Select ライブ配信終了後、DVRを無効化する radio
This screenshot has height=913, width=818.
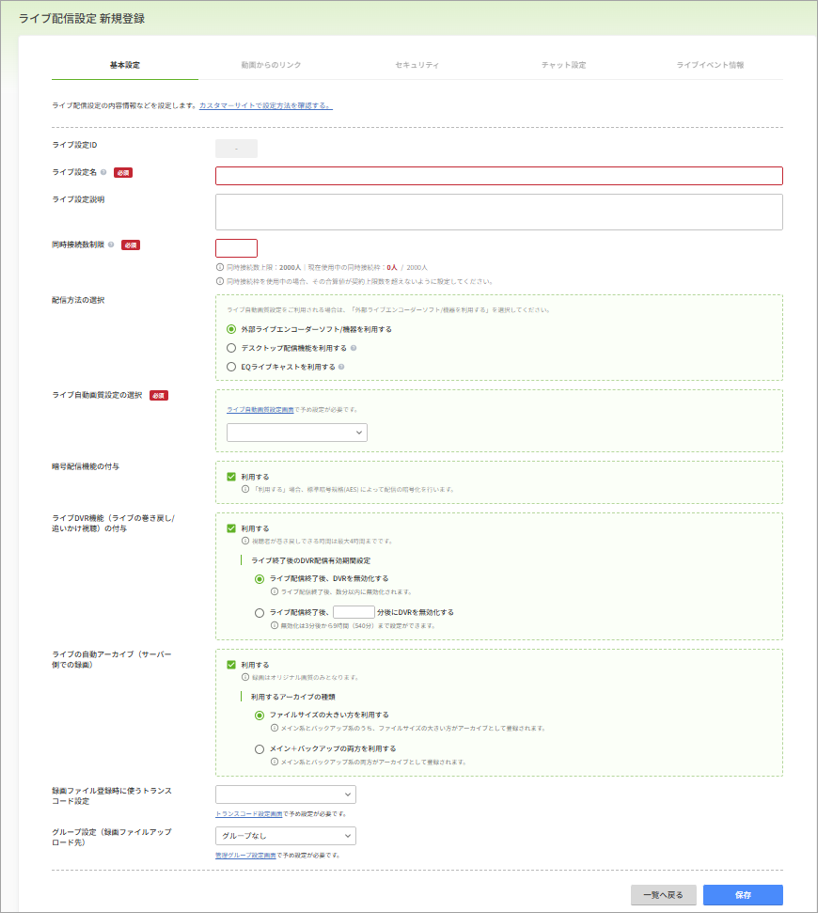[260, 579]
